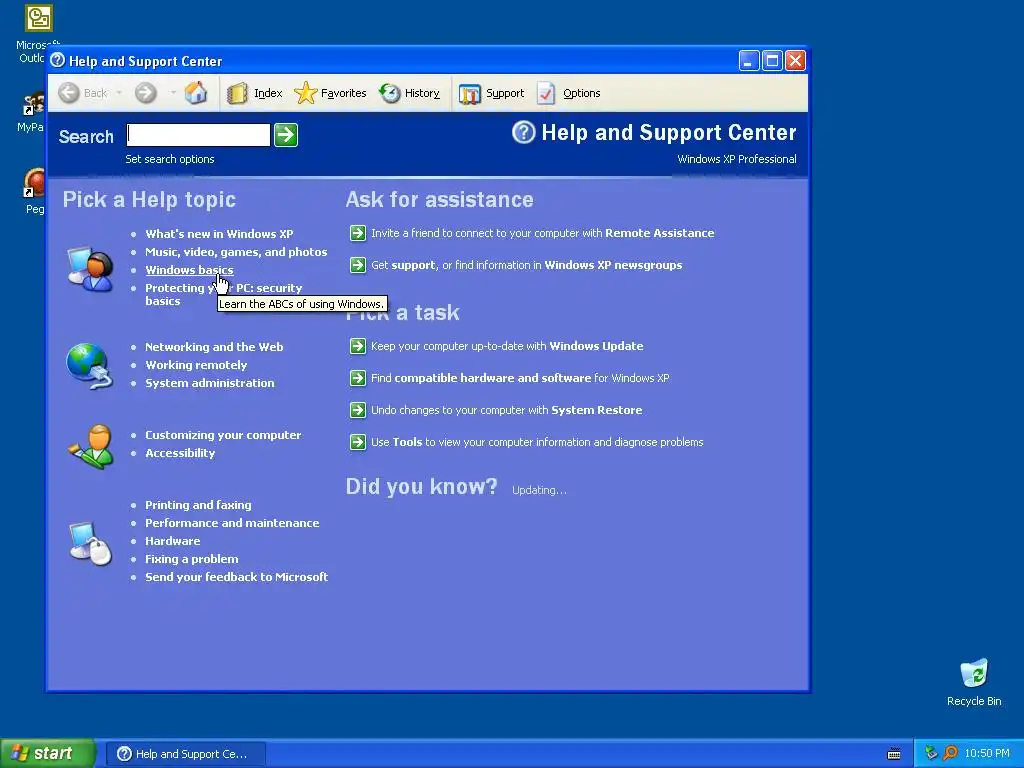Click the computer and mouse hardware icon
Viewport: 1024px width, 768px height.
click(x=90, y=543)
